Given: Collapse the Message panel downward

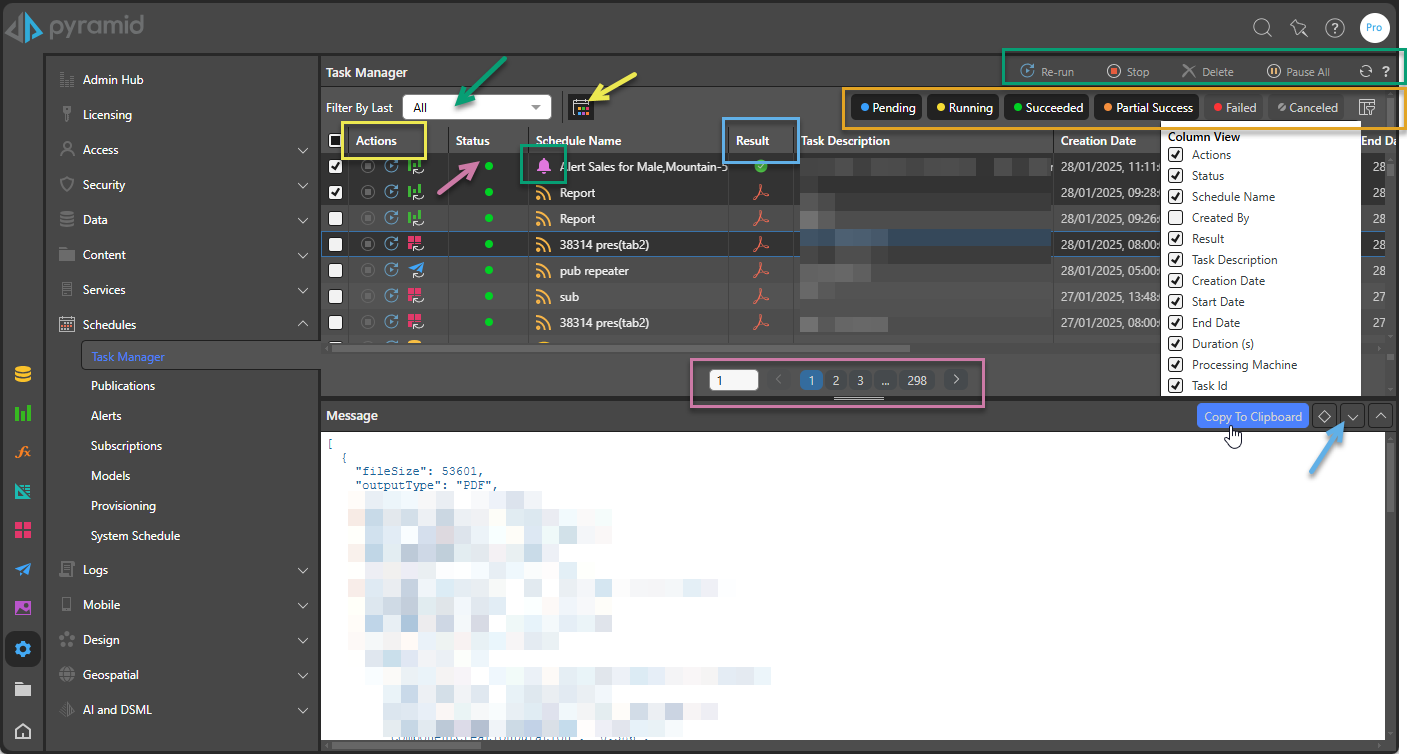Looking at the screenshot, I should 1353,416.
